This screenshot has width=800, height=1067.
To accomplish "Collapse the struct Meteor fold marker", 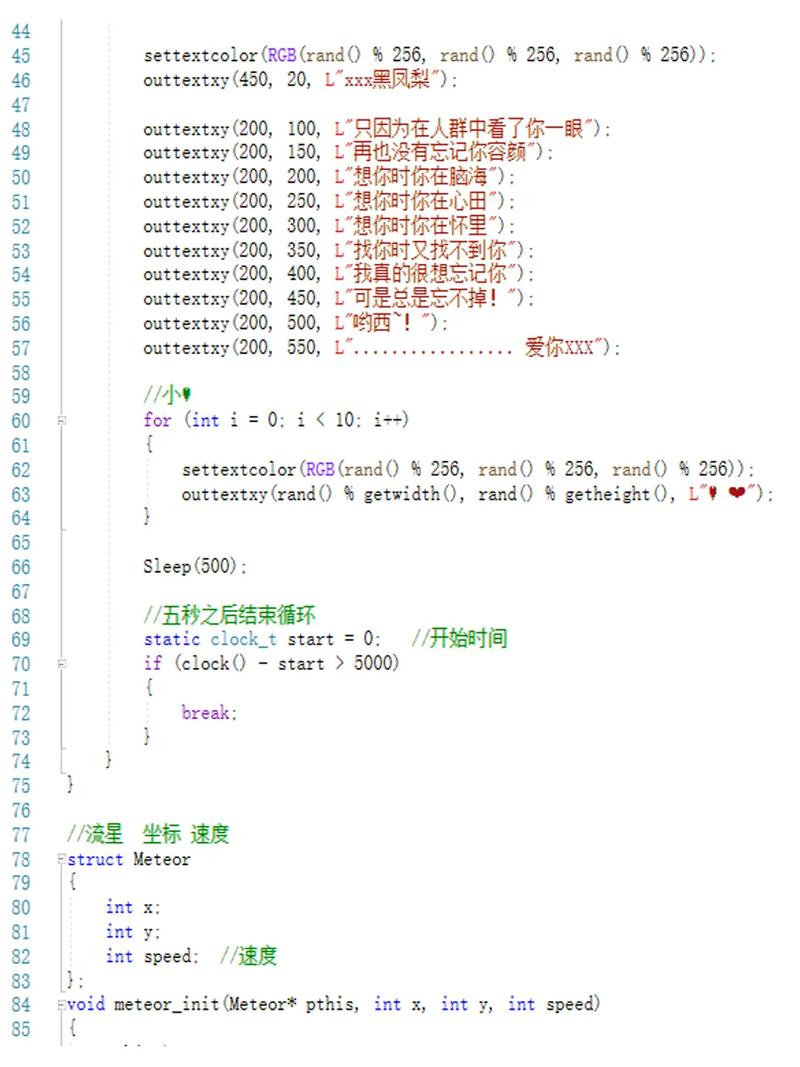I will coord(62,859).
